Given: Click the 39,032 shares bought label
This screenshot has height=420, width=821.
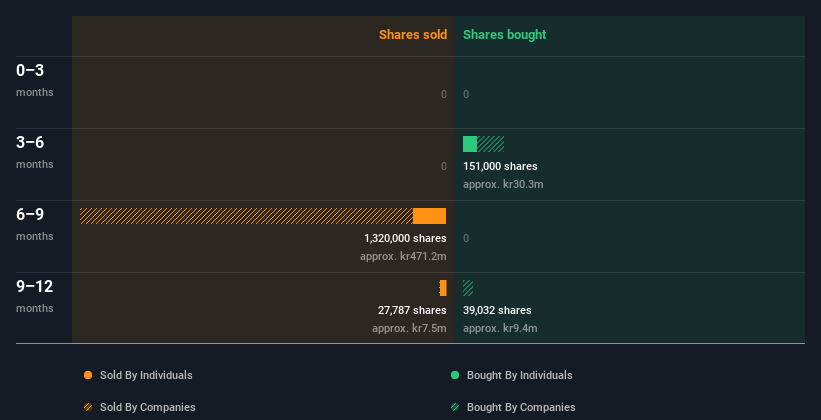Looking at the screenshot, I should pyautogui.click(x=497, y=310).
